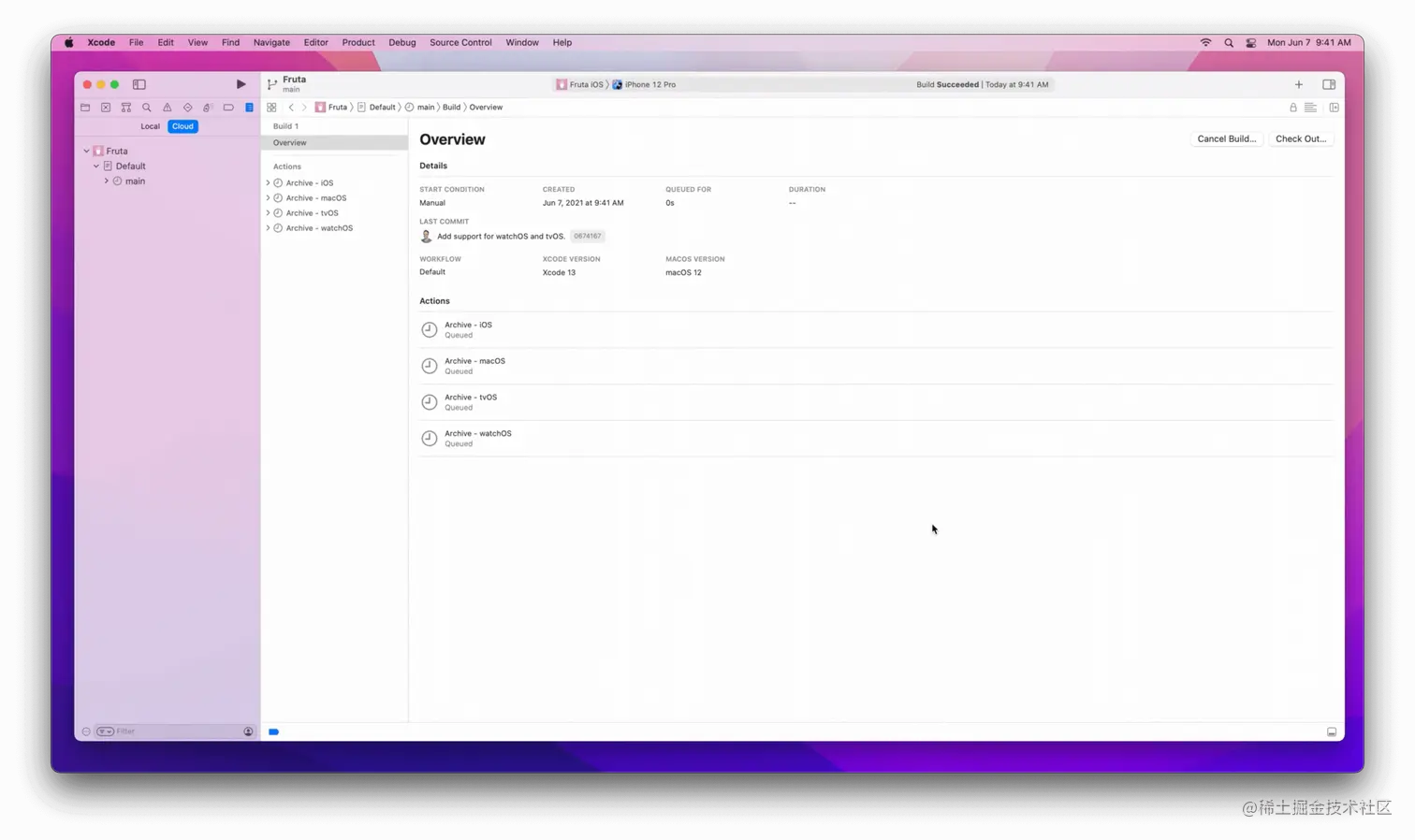Open the Editor menu
Viewport: 1415px width, 840px height.
[316, 42]
